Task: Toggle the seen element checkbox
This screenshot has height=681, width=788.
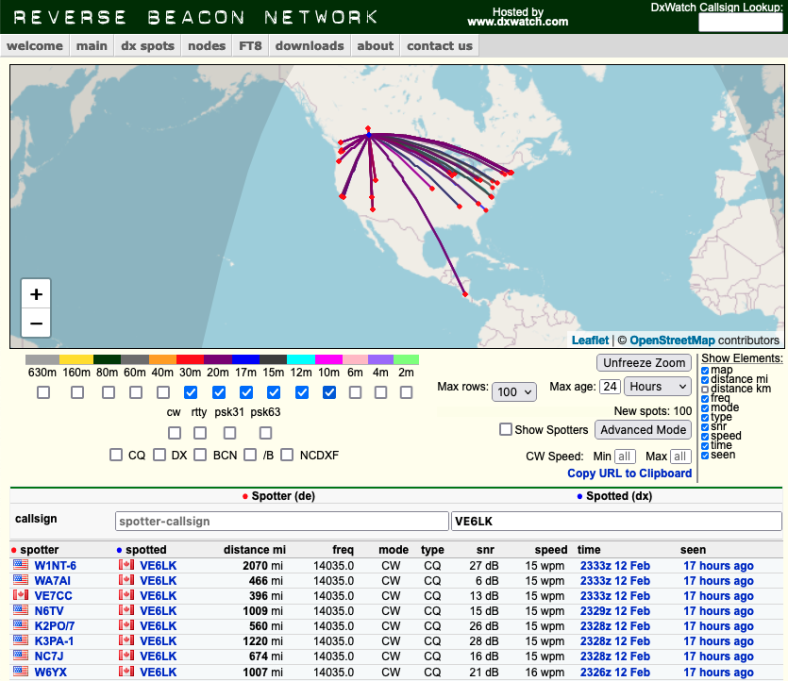Action: click(705, 455)
